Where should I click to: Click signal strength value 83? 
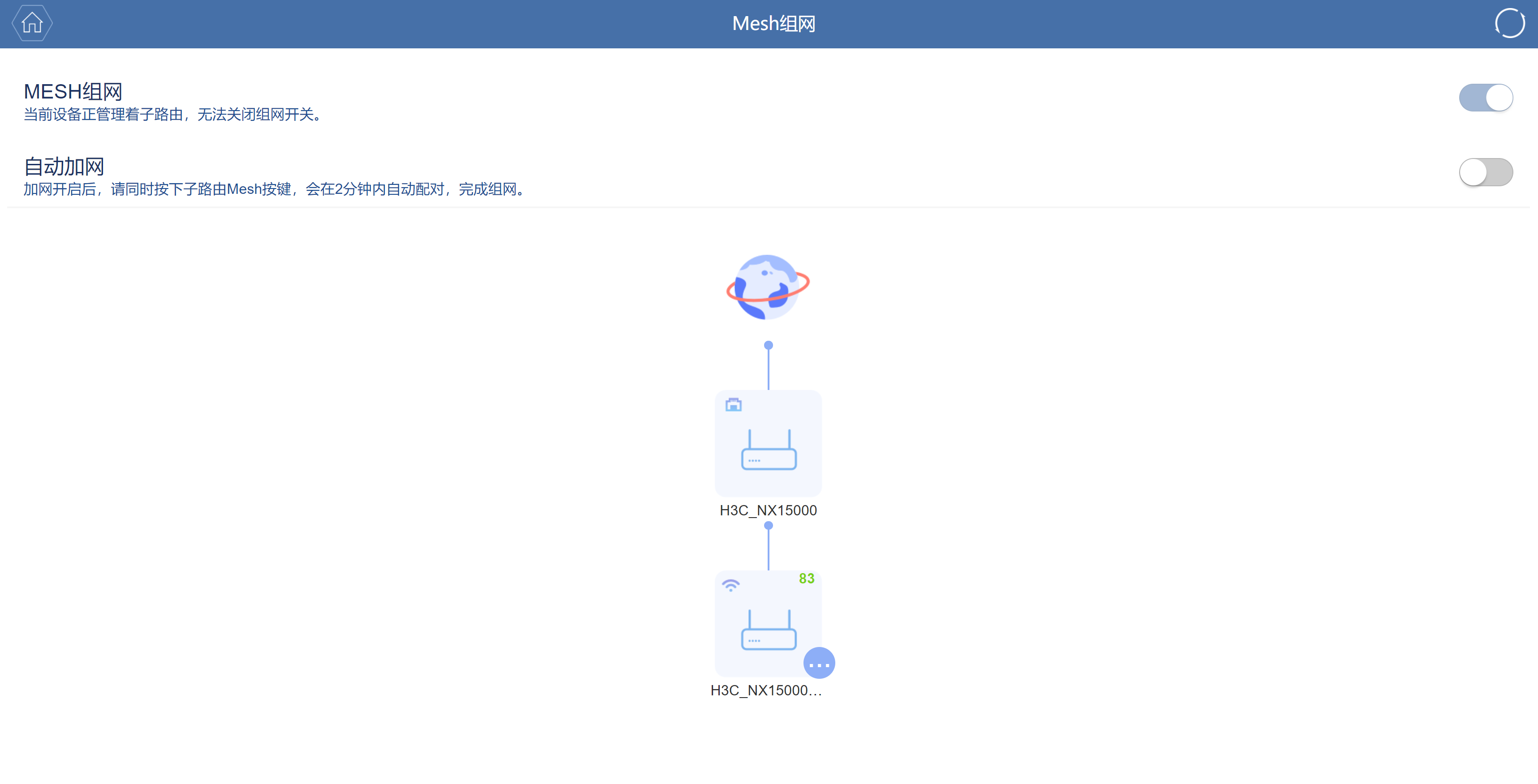[x=807, y=579]
